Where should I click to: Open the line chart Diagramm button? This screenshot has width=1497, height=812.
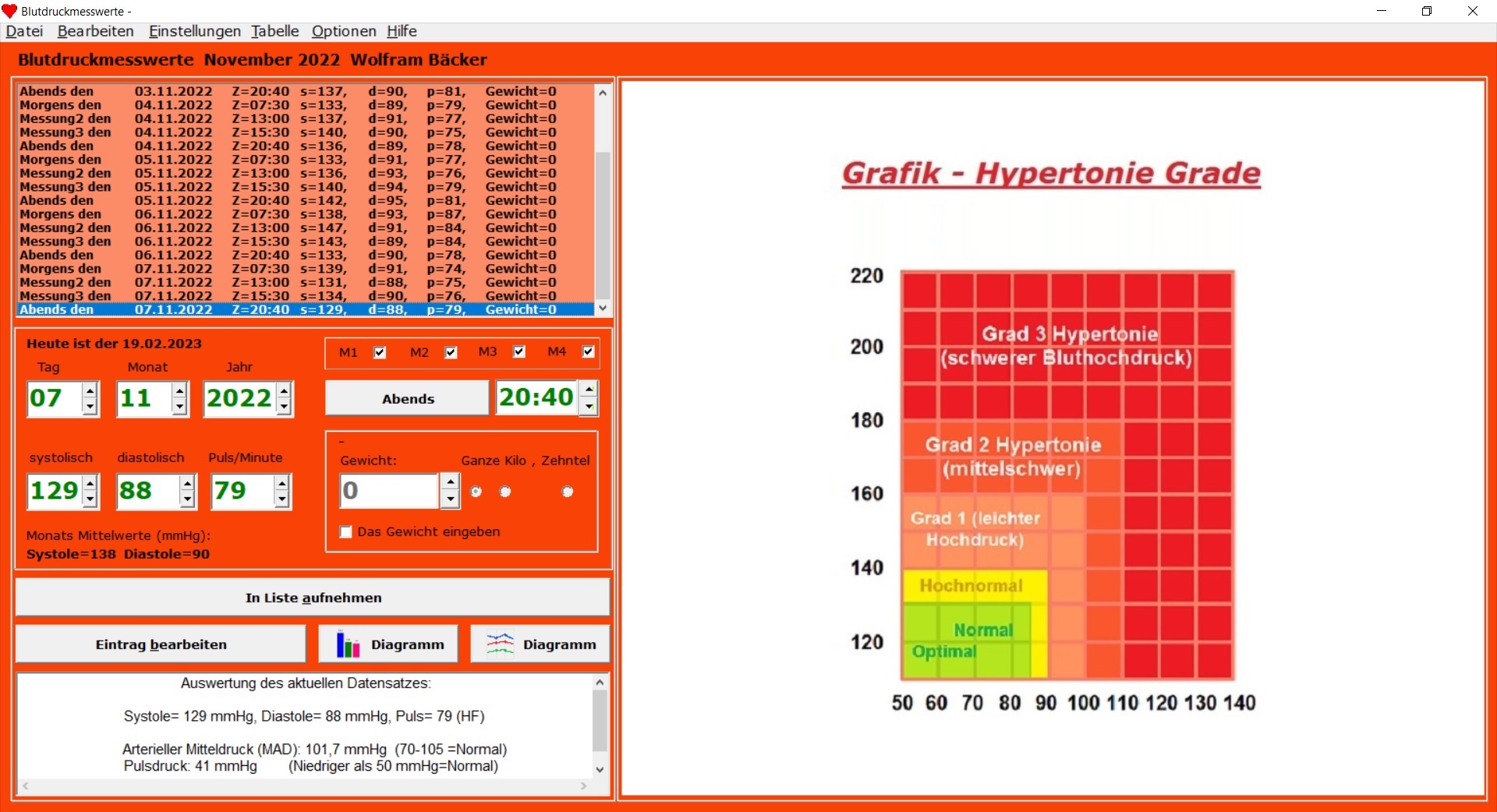[540, 644]
